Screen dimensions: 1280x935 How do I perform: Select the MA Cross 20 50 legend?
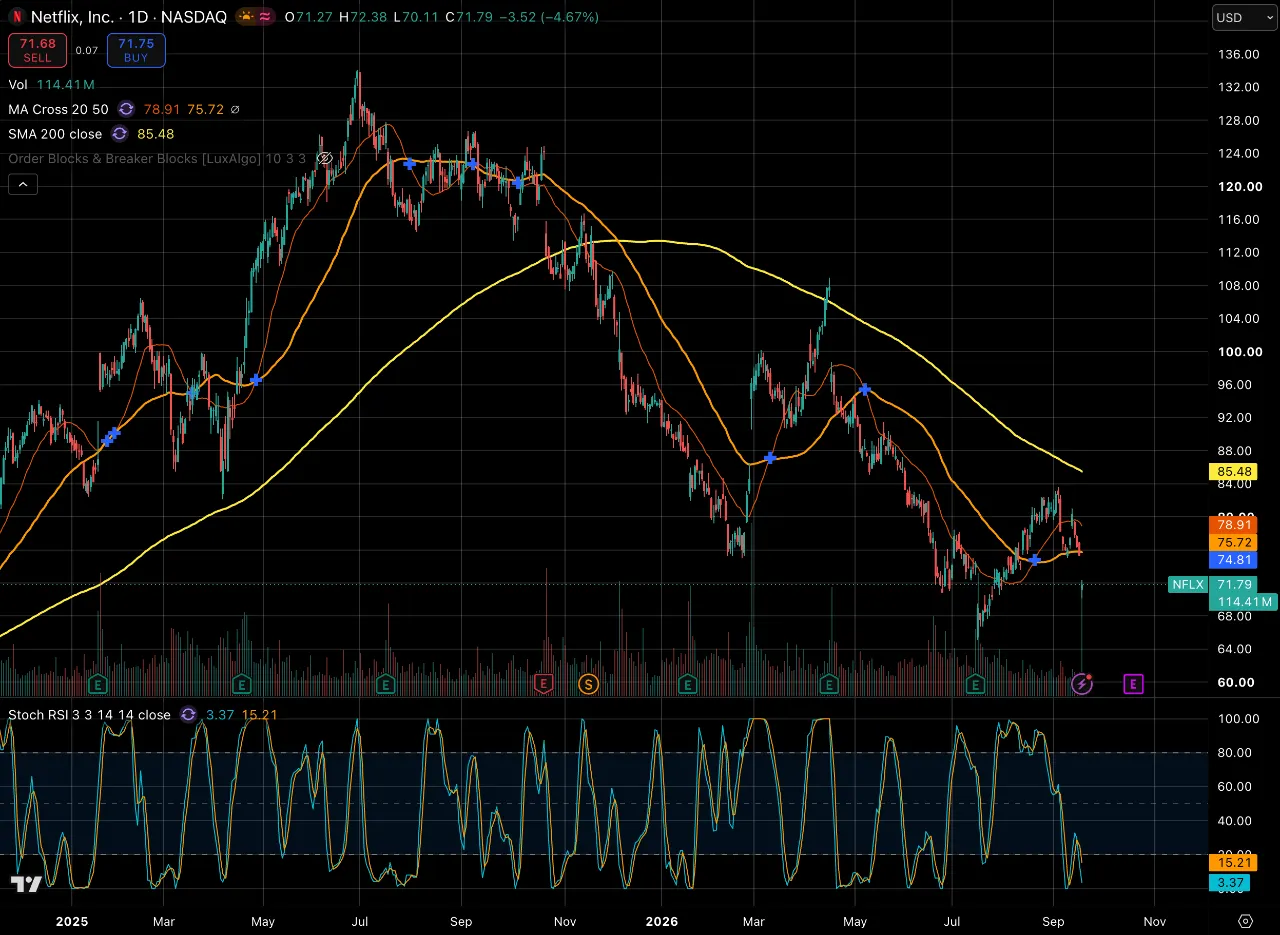pyautogui.click(x=60, y=109)
